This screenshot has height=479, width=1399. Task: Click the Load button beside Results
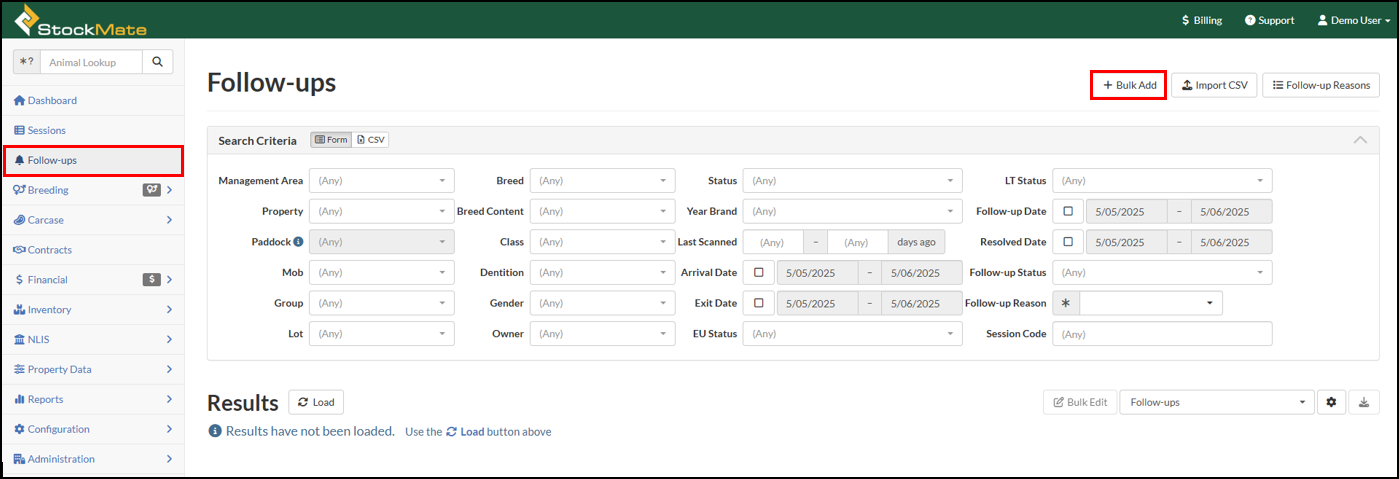pyautogui.click(x=316, y=402)
